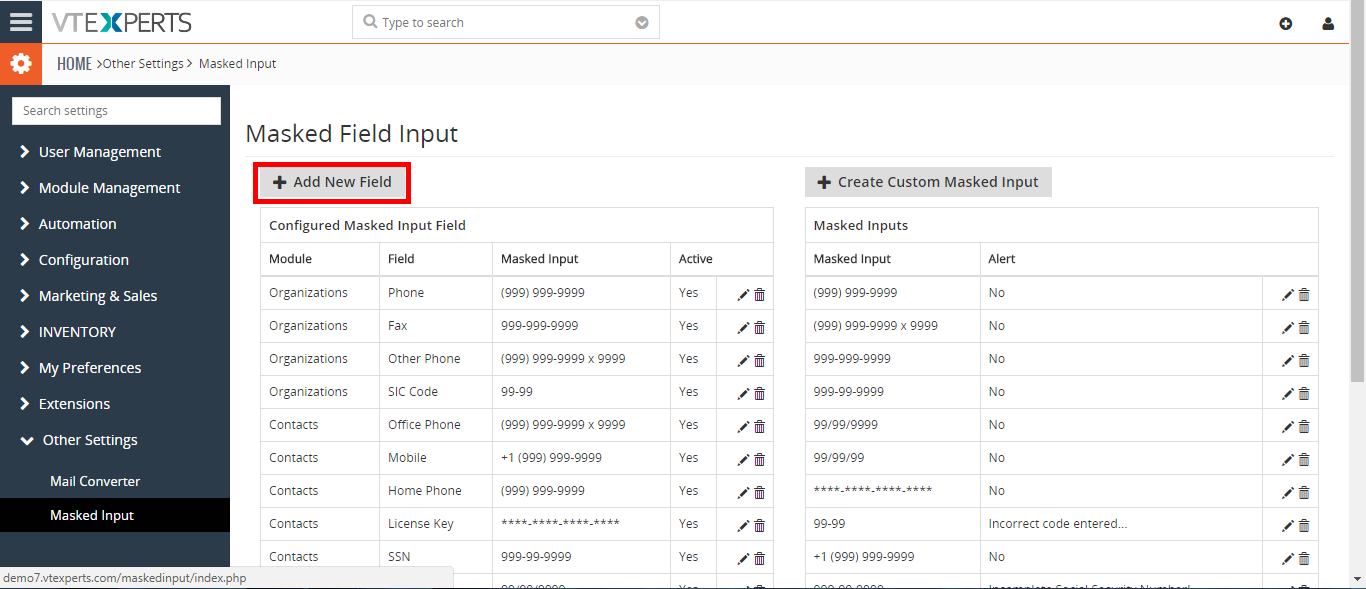Viewport: 1366px width, 589px height.
Task: Click the Add New Field button
Action: pos(332,182)
